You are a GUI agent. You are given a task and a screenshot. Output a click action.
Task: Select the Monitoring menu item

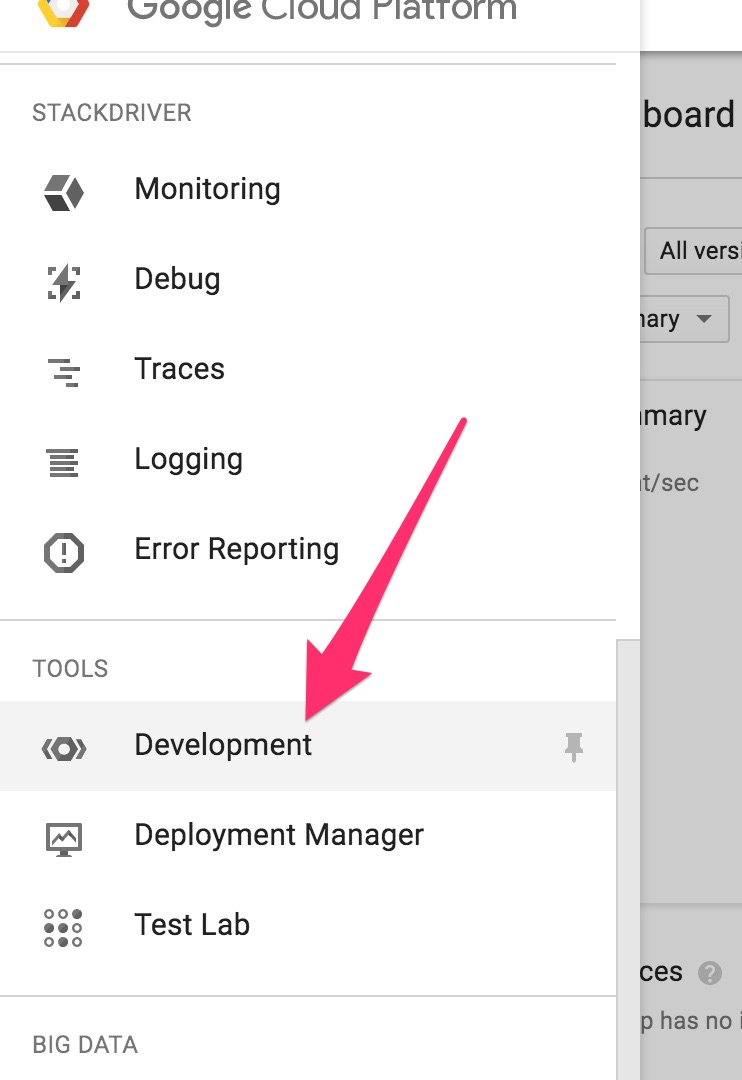point(207,189)
